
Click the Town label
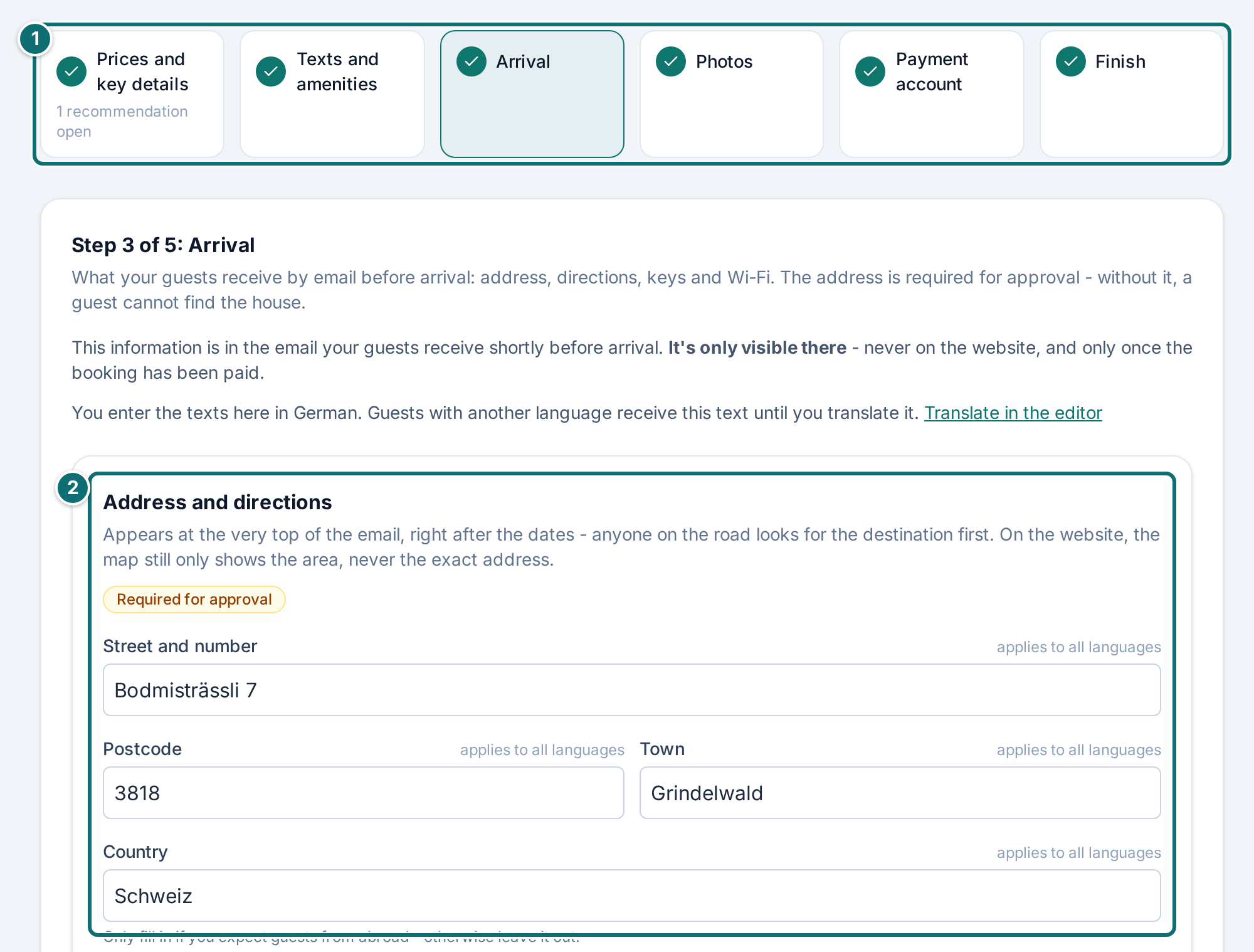click(x=662, y=749)
